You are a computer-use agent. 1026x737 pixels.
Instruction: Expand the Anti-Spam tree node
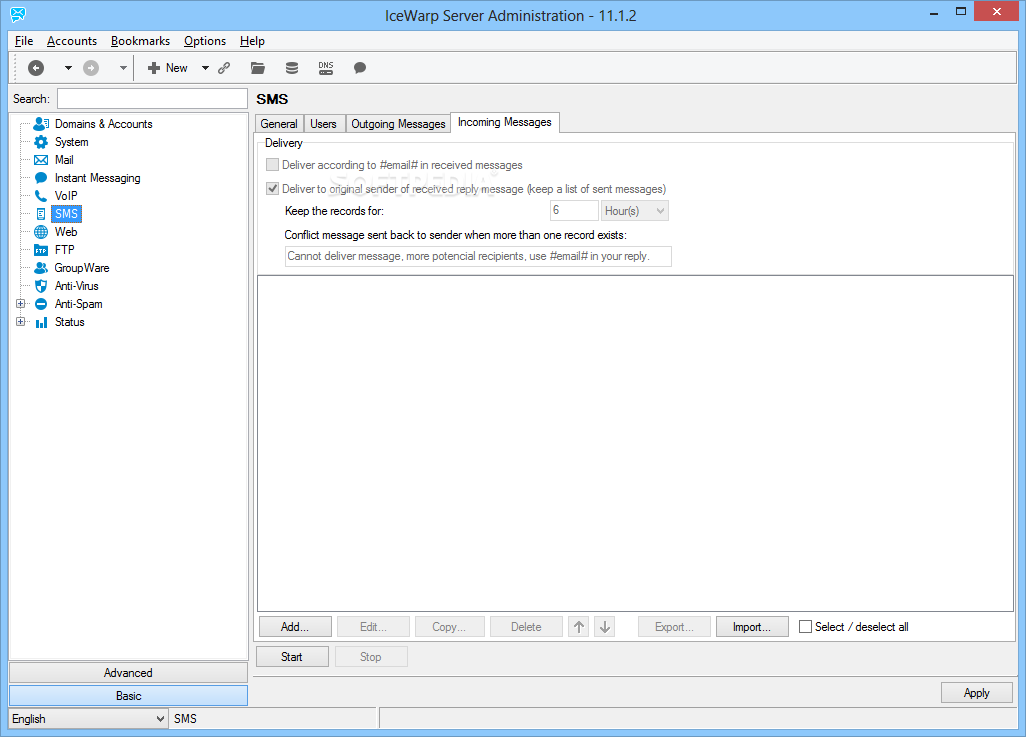20,304
